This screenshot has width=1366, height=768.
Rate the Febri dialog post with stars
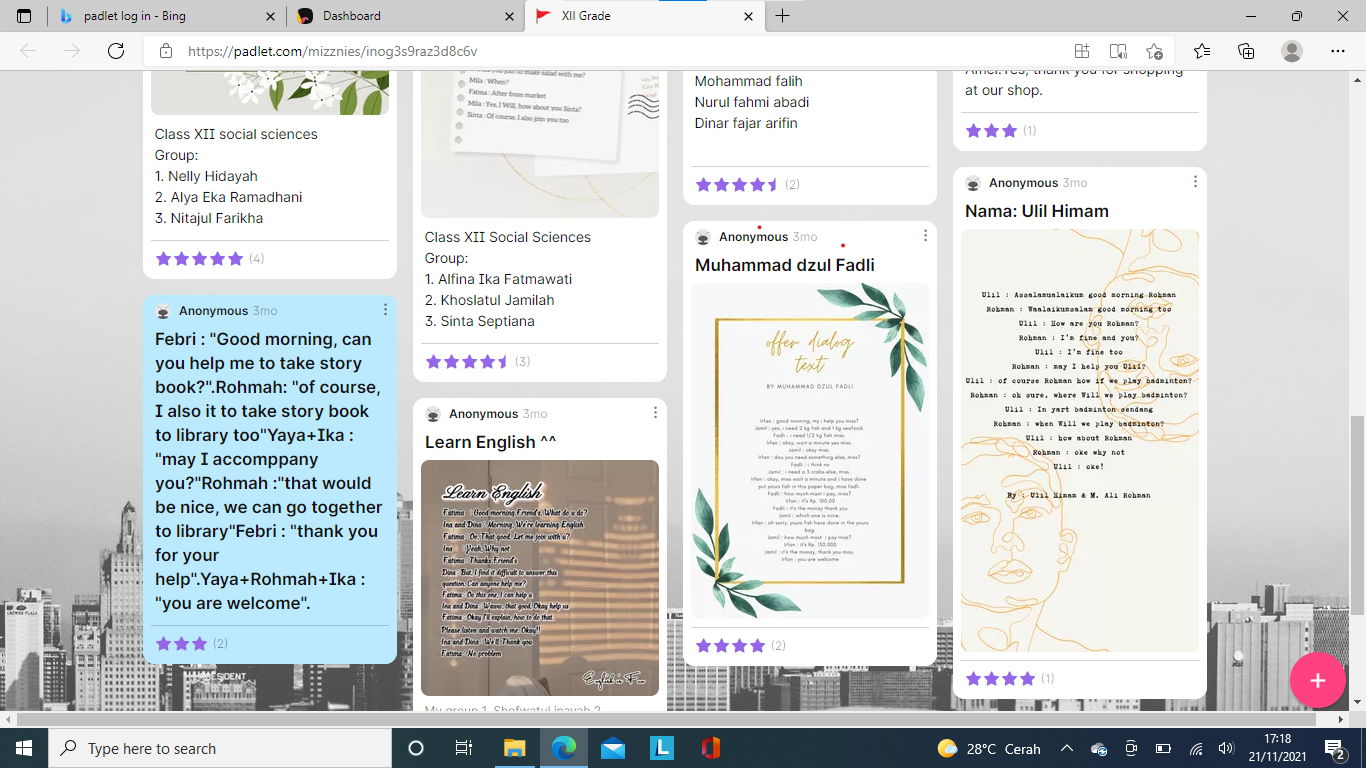tap(182, 644)
